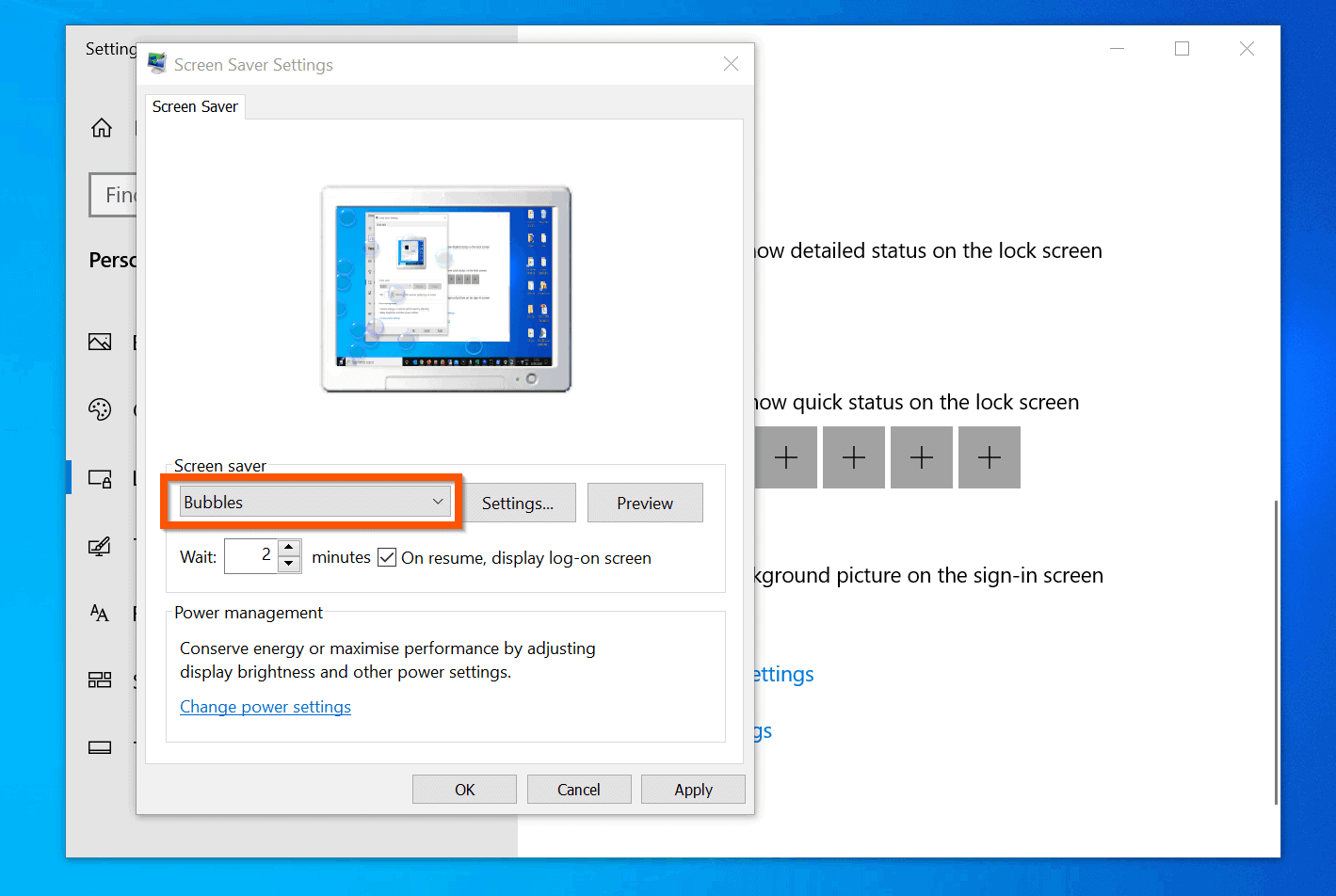Confirm changes with the OK button
The height and width of the screenshot is (896, 1336).
(x=464, y=789)
